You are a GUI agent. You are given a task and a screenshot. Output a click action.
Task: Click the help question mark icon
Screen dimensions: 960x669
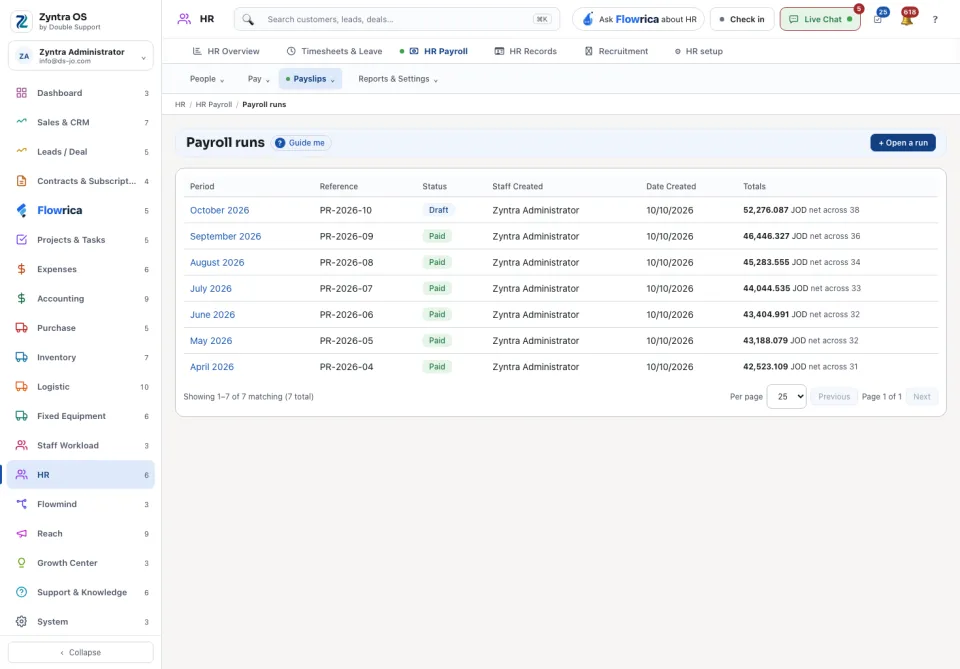click(935, 20)
